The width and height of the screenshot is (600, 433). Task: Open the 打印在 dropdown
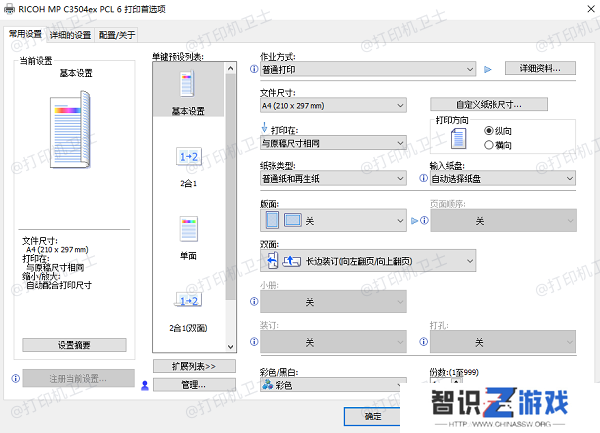[333, 143]
